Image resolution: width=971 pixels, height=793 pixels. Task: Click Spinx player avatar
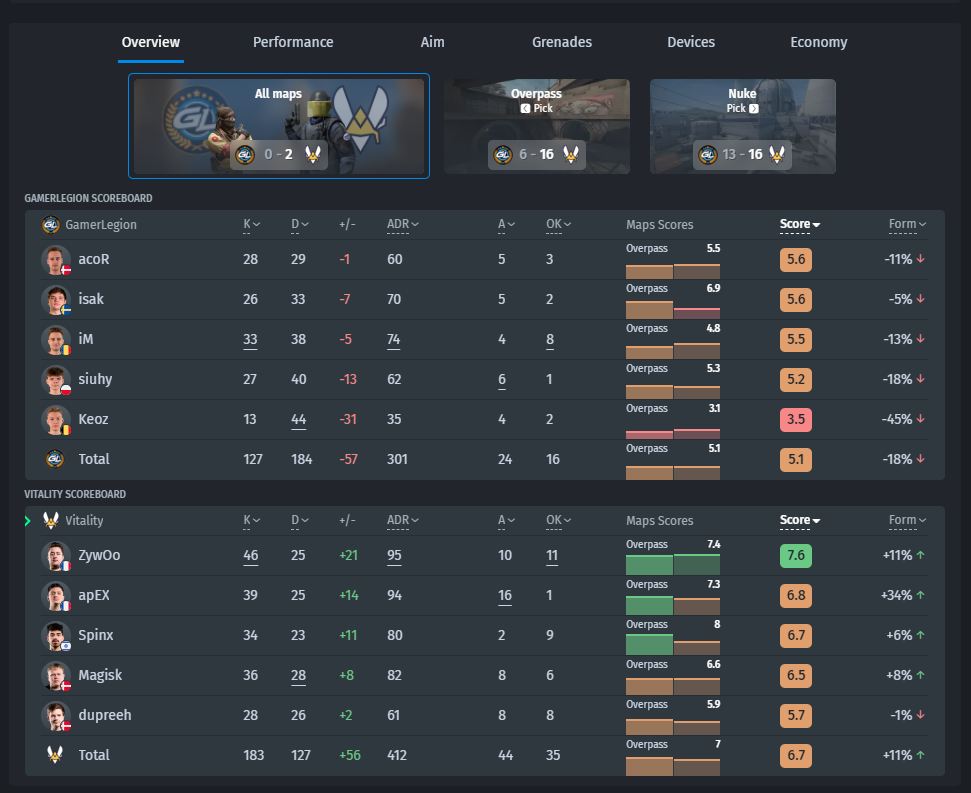coord(55,636)
